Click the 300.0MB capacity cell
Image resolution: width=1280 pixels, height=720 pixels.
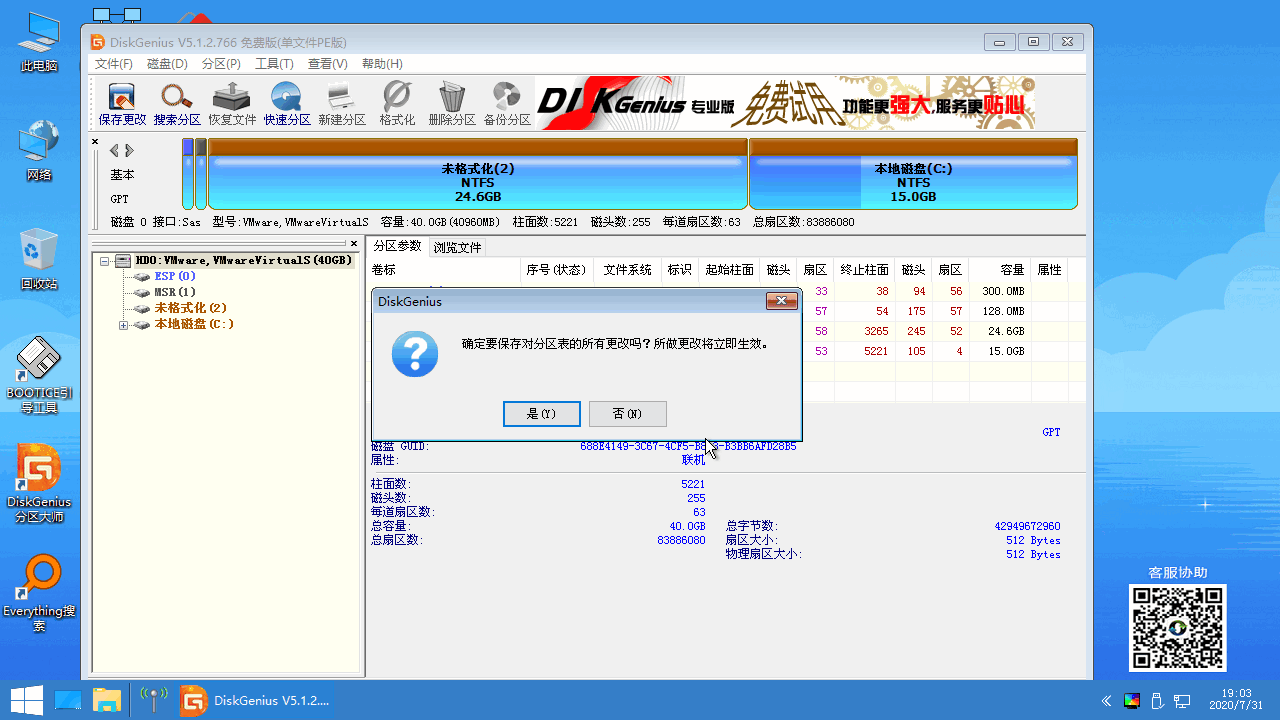pos(1002,291)
